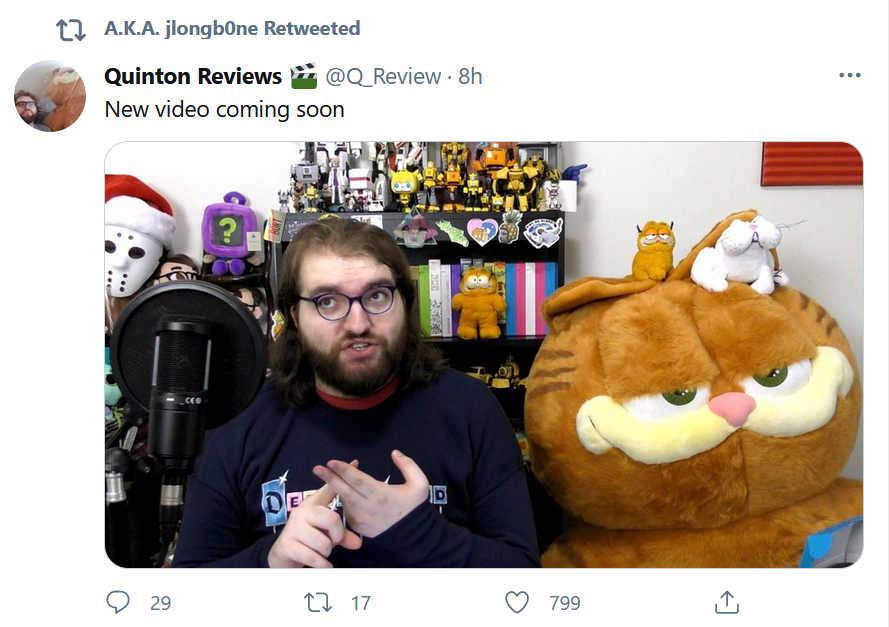Open A.K.A. jlongb0ne Retweeted link
The image size is (889, 627).
click(x=232, y=28)
